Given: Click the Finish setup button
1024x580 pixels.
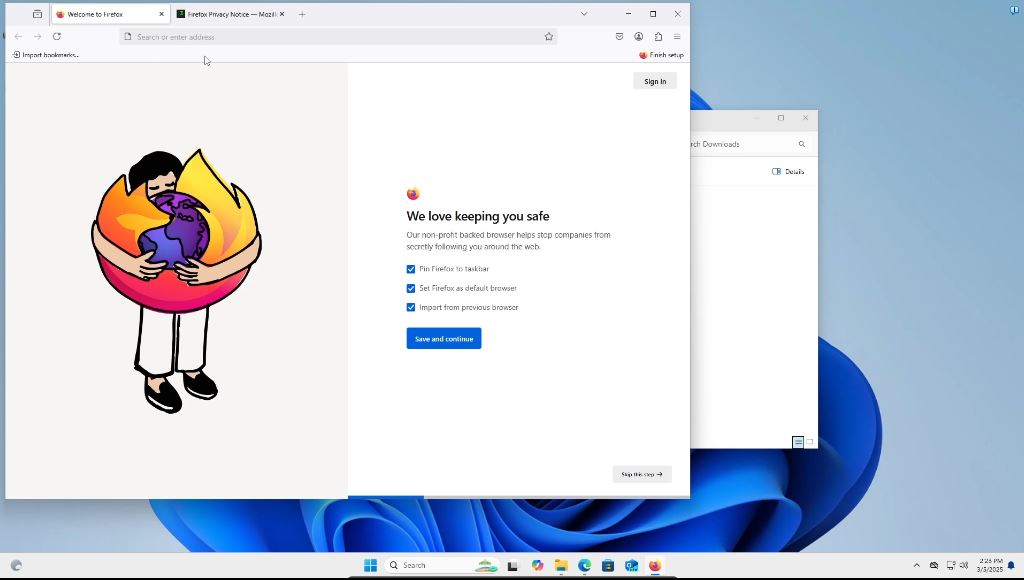Looking at the screenshot, I should click(661, 55).
